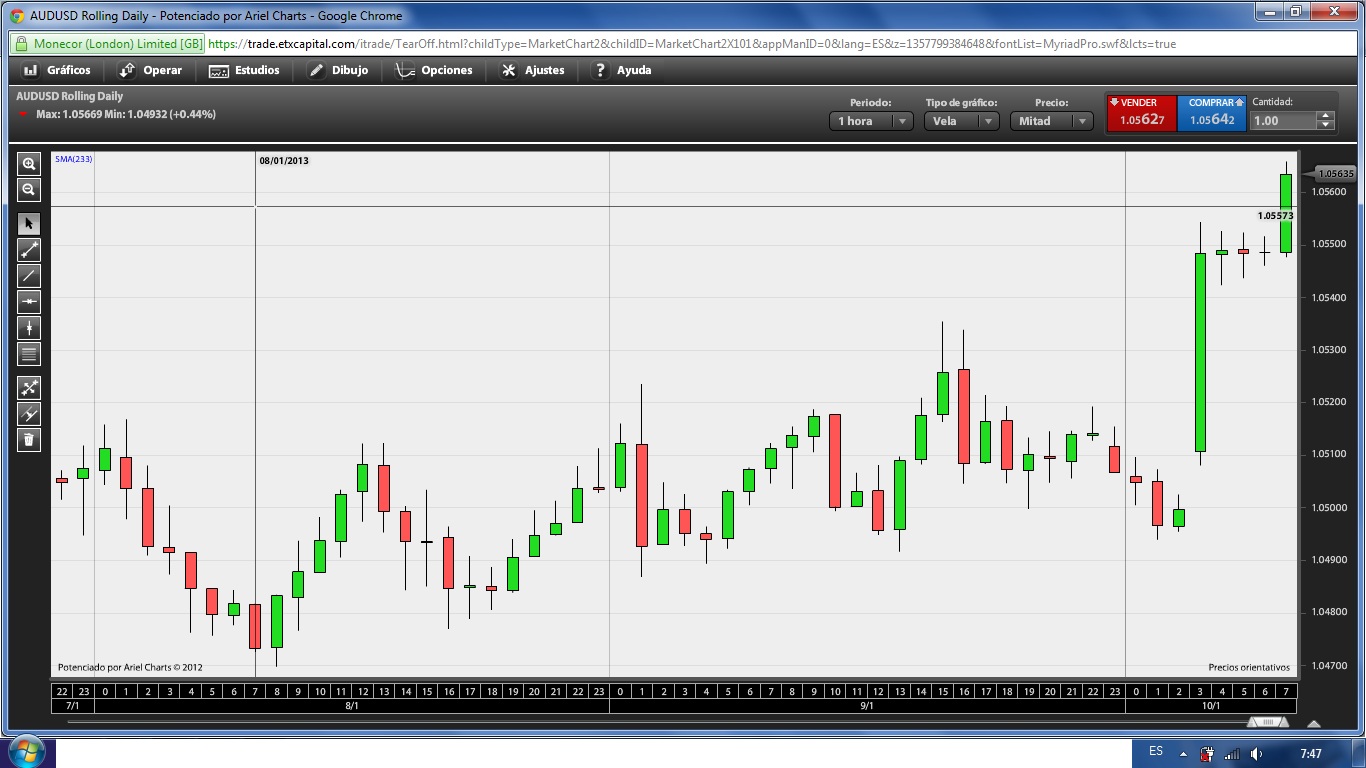Pick the horizontal line drawing tool
This screenshot has height=768, width=1366.
29,301
